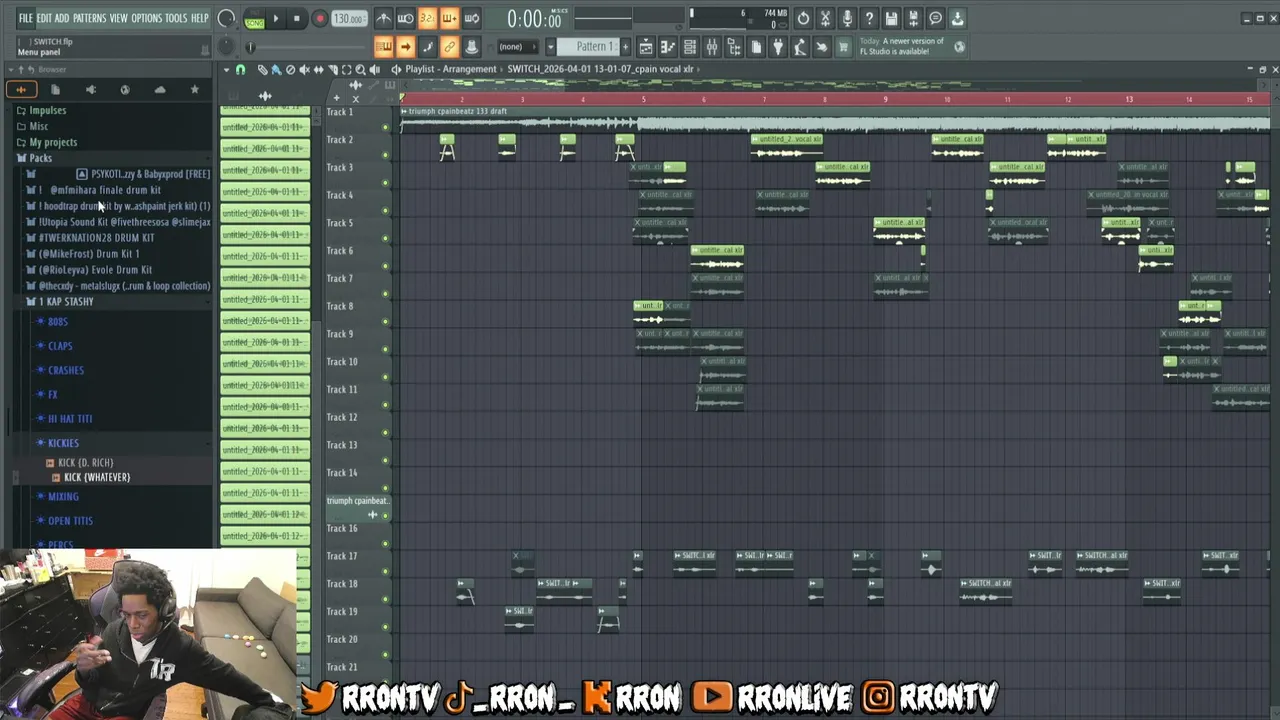
Task: Click the download update icon
Action: [957, 18]
